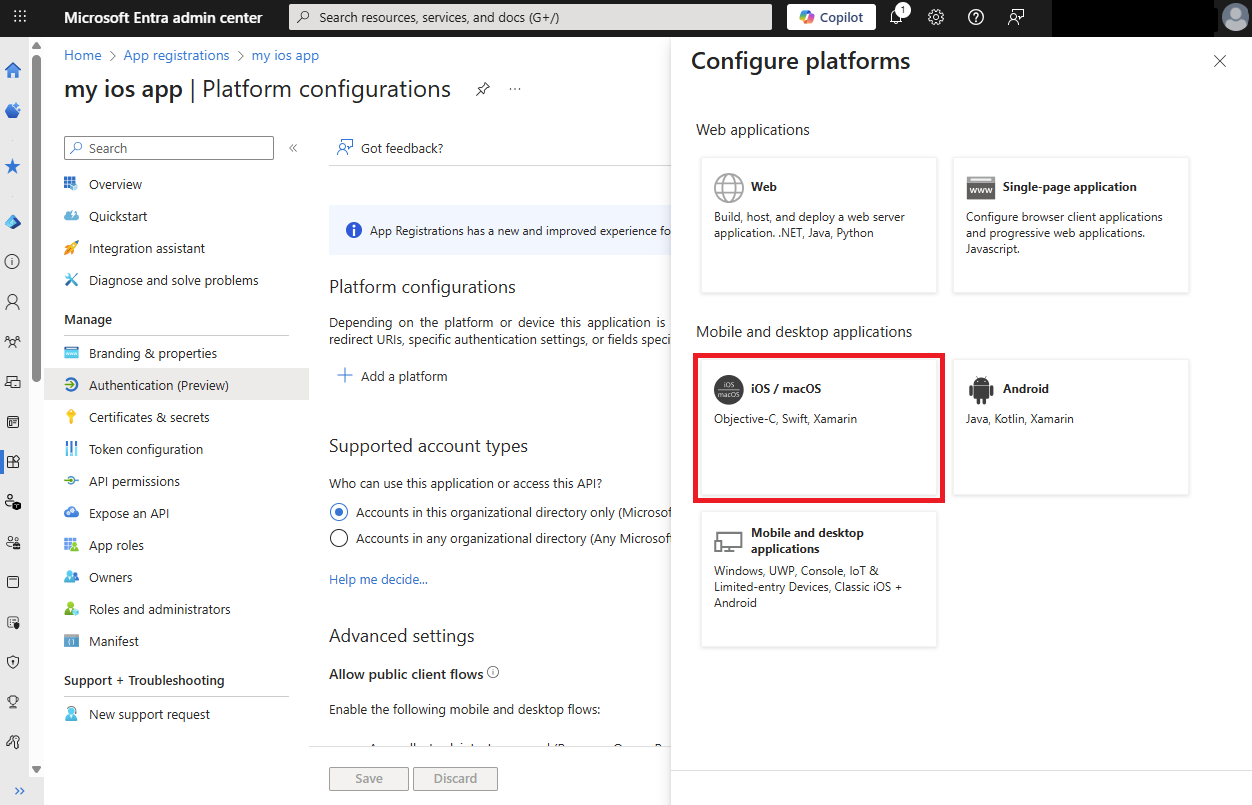Viewport: 1252px width, 805px height.
Task: Open the settings gear in header
Action: point(936,17)
